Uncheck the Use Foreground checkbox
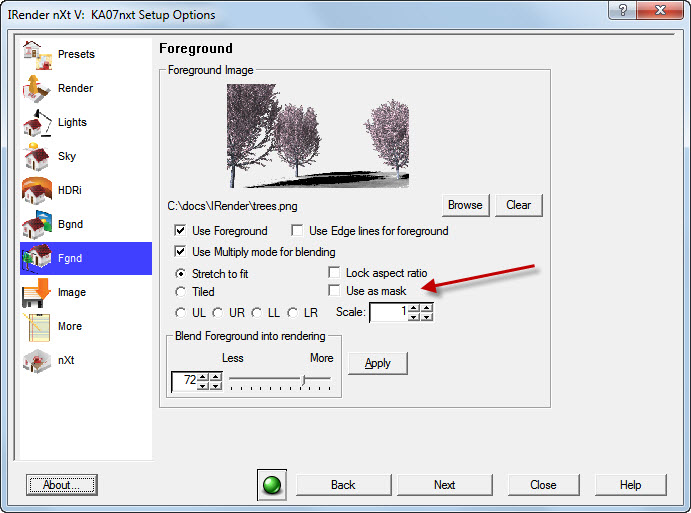 click(181, 231)
